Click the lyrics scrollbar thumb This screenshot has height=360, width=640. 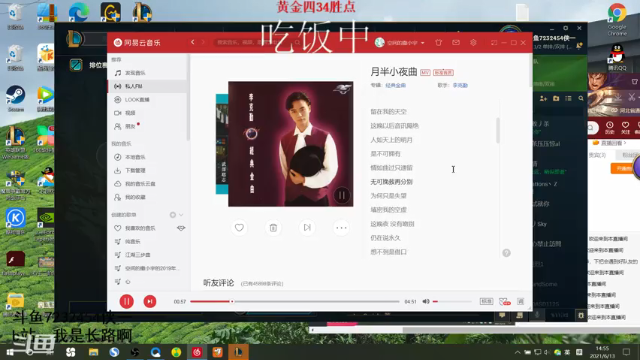pos(498,131)
